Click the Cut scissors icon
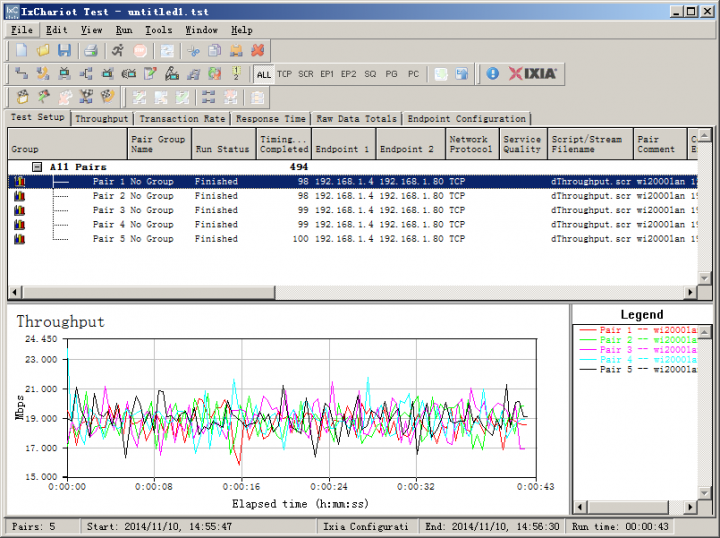Screen dimensions: 720x538 tap(193, 50)
